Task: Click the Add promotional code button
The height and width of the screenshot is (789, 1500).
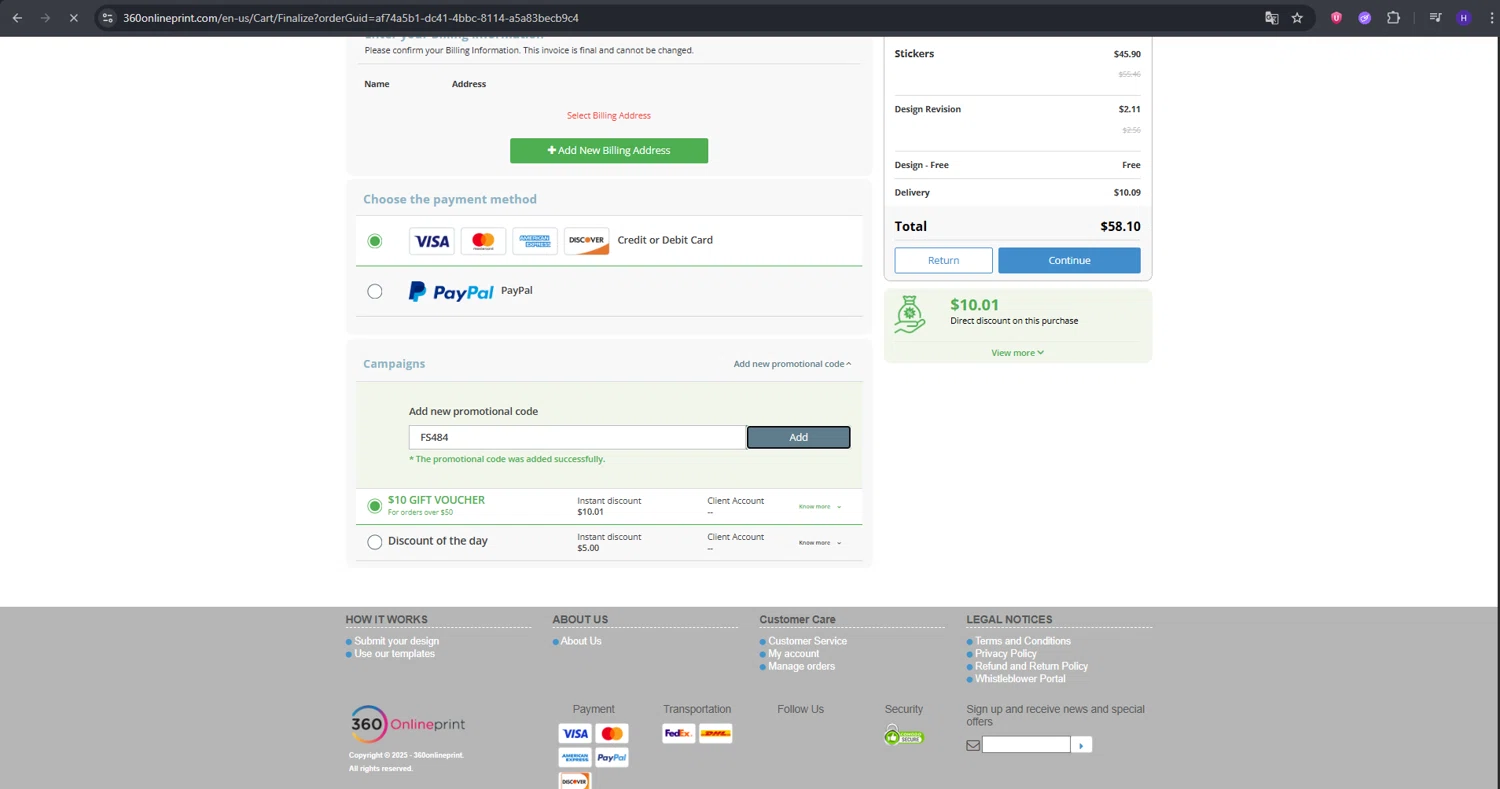Action: click(x=798, y=437)
